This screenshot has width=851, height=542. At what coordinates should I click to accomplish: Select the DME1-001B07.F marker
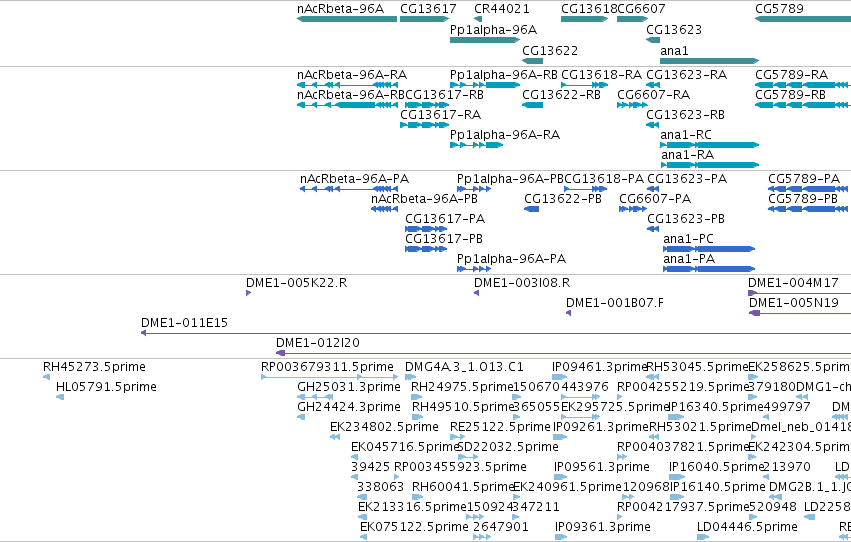pyautogui.click(x=568, y=314)
